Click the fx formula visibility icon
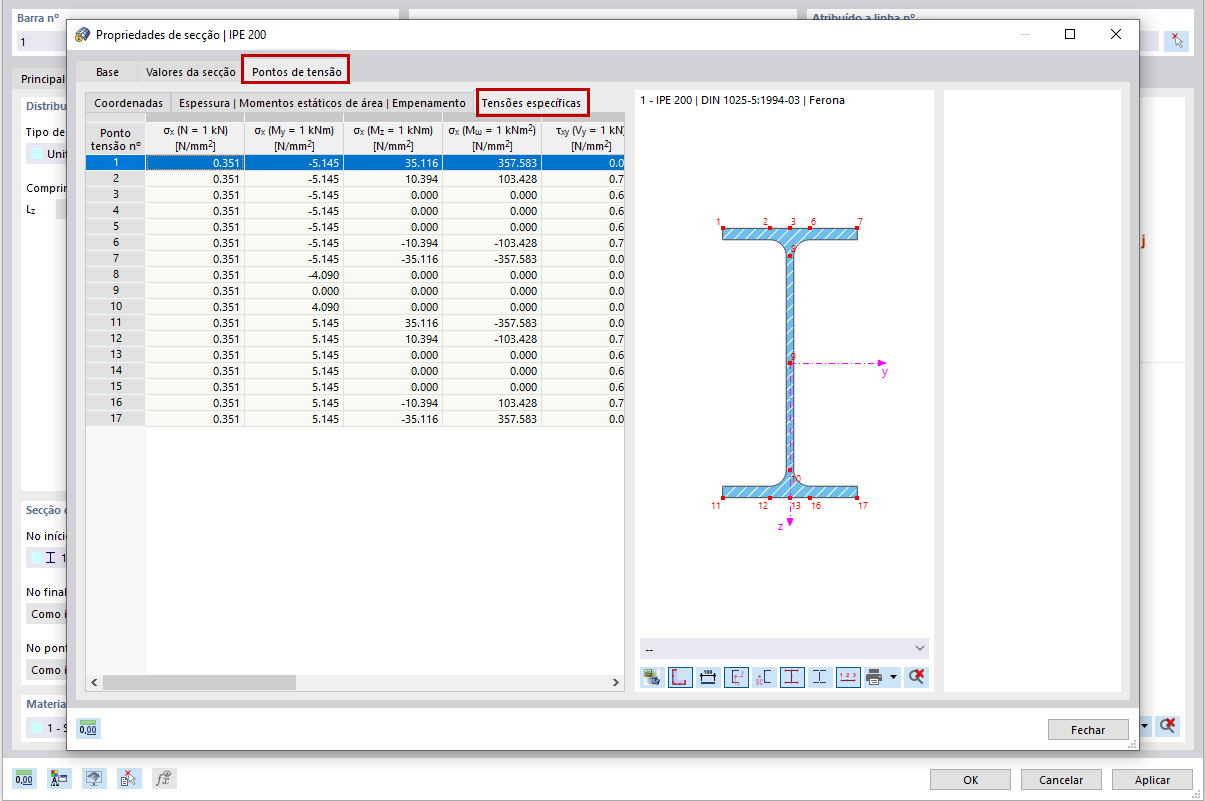 (164, 779)
